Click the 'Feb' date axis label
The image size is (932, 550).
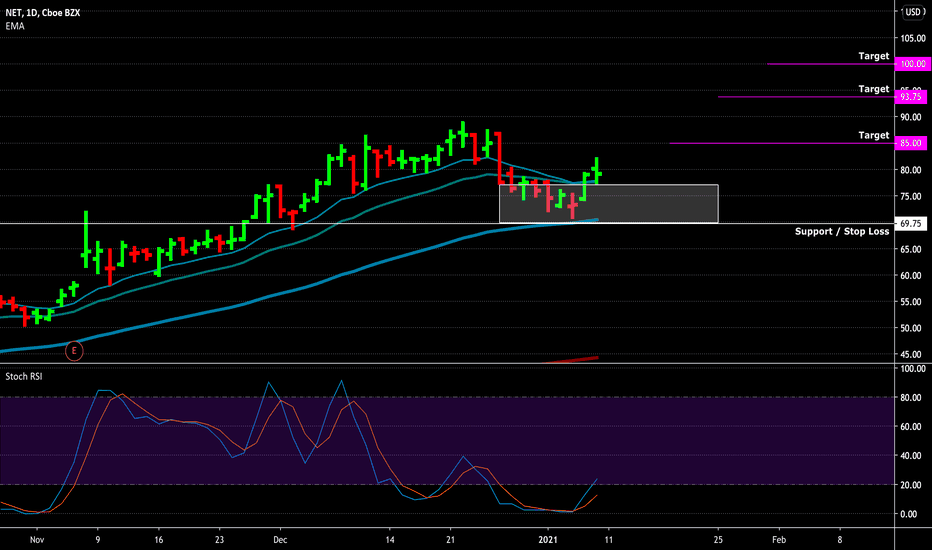coord(779,540)
